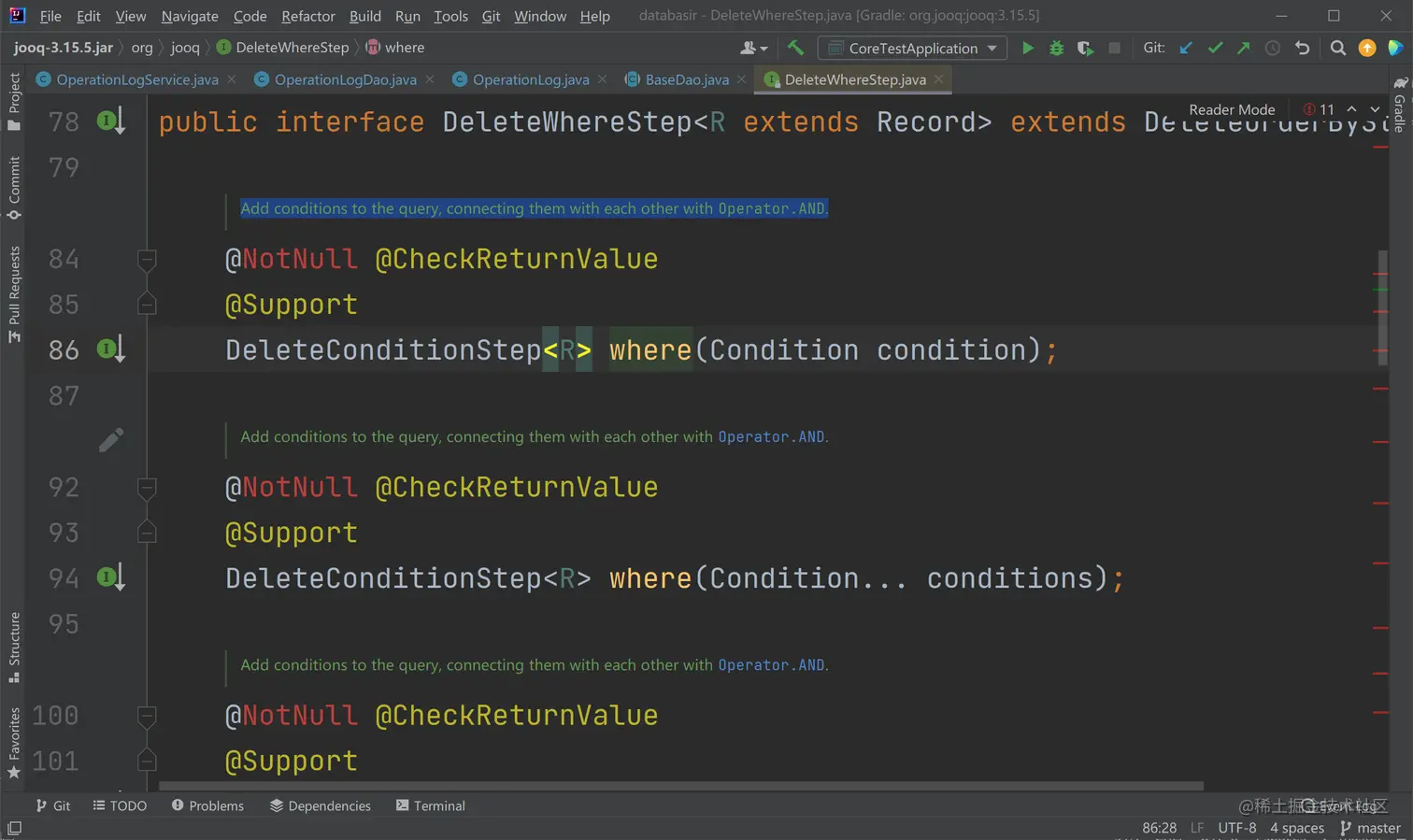Open the JetBrains colorful toolbox icon
The image size is (1413, 840).
click(1395, 48)
